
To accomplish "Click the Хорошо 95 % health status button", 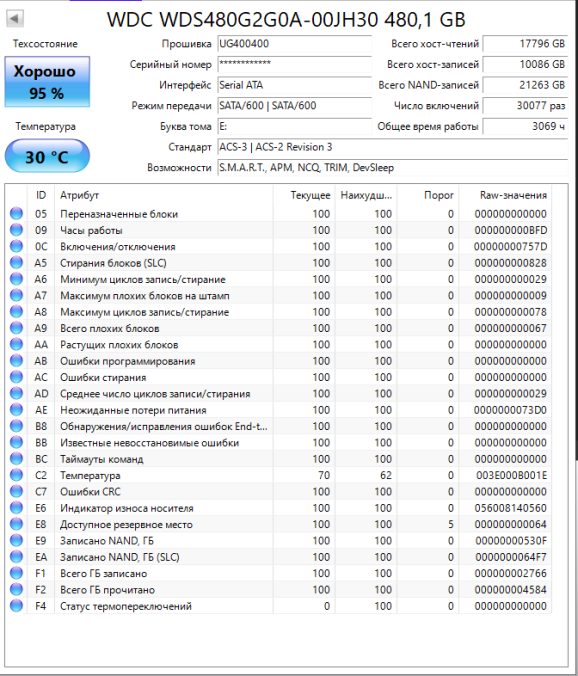I will click(47, 81).
